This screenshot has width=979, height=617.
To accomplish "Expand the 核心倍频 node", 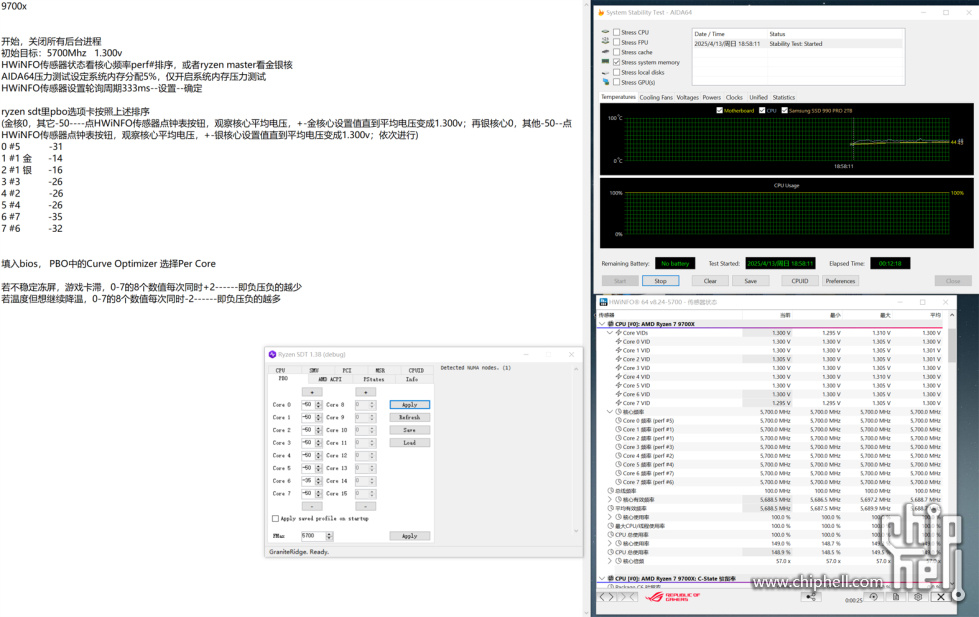I will (x=610, y=561).
